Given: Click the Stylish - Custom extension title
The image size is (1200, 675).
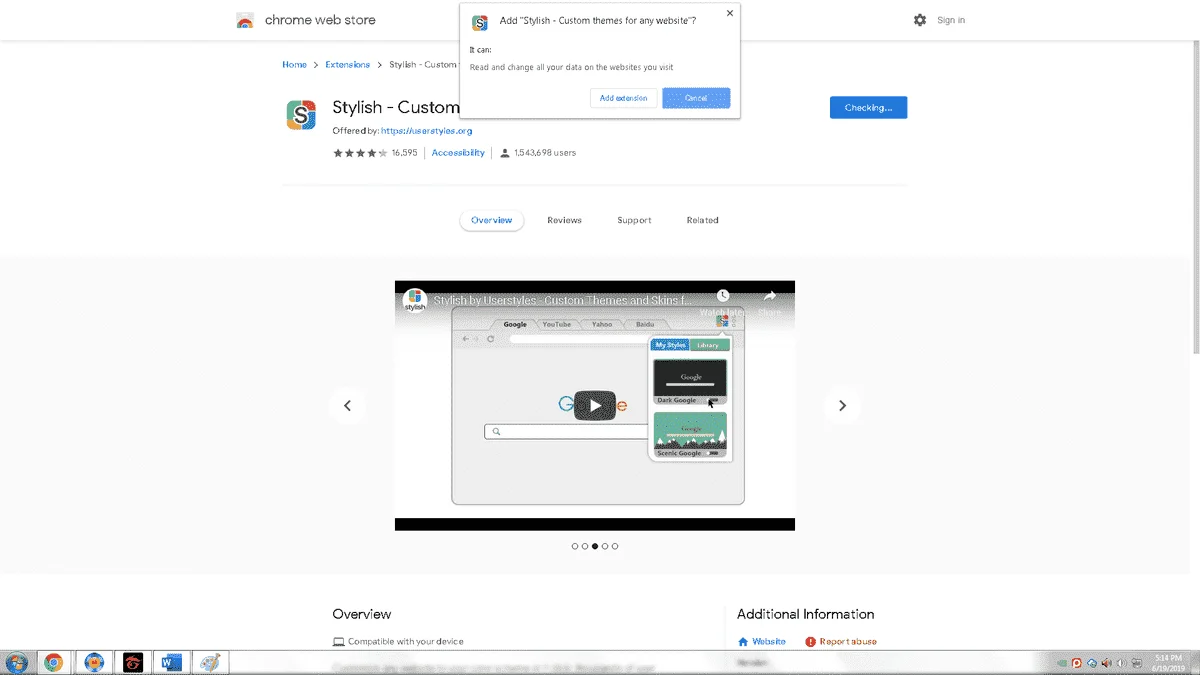Looking at the screenshot, I should tap(395, 107).
